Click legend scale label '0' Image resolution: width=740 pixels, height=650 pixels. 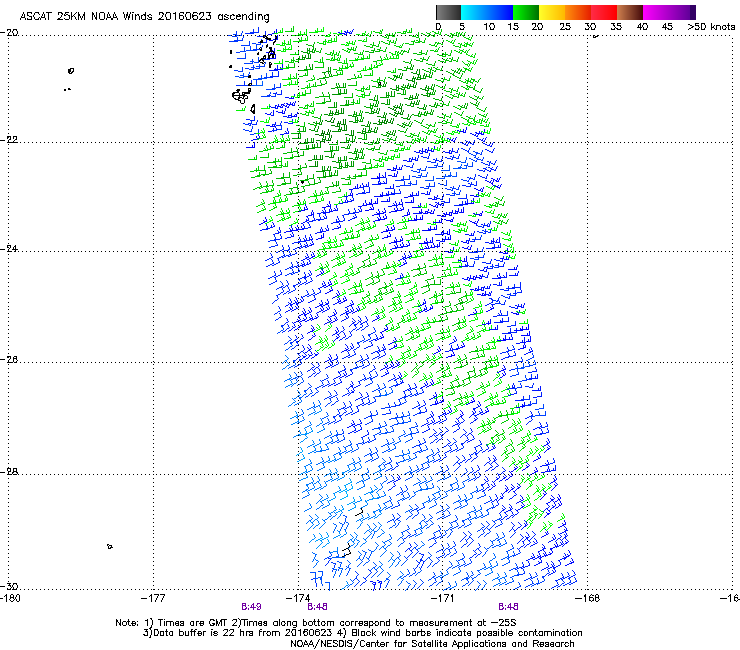[x=438, y=27]
